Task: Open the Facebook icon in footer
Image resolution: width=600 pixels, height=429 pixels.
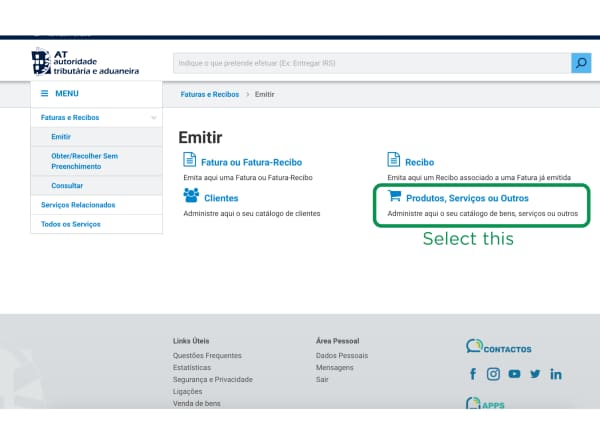Action: tap(473, 374)
